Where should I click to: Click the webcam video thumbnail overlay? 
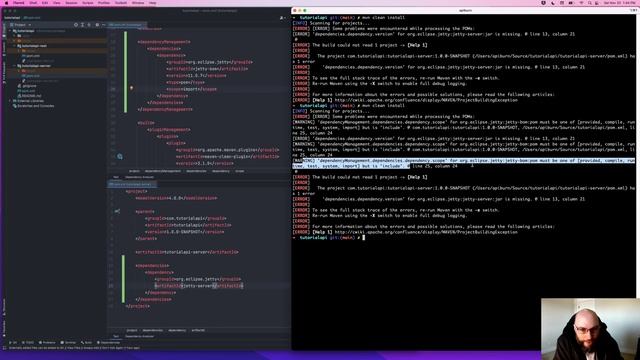[x=590, y=329]
